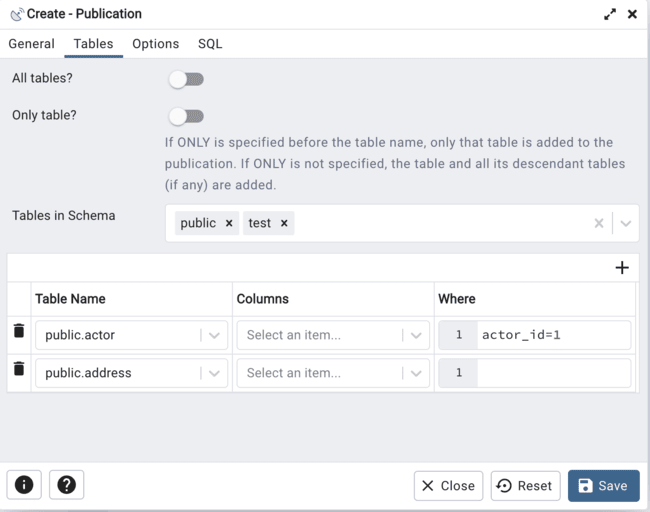Remove the public schema tag
Image resolution: width=650 pixels, height=512 pixels.
click(229, 223)
